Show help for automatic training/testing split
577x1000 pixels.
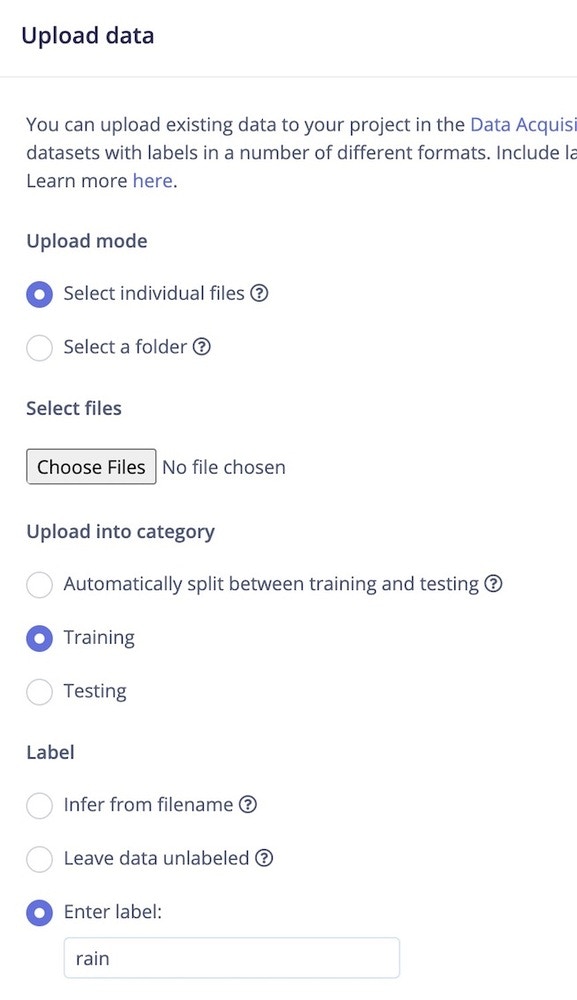point(493,584)
